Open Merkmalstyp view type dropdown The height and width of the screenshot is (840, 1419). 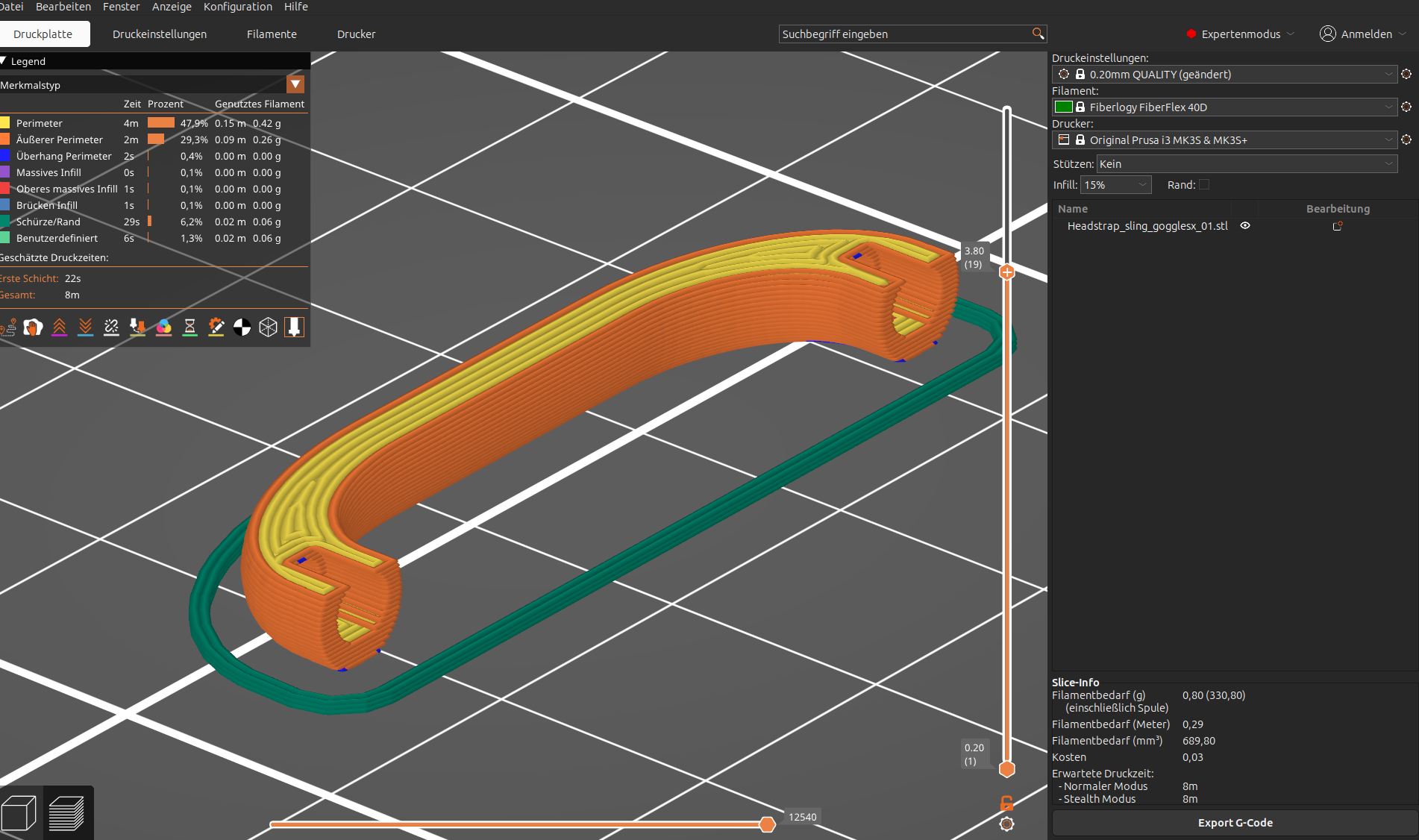pos(295,84)
